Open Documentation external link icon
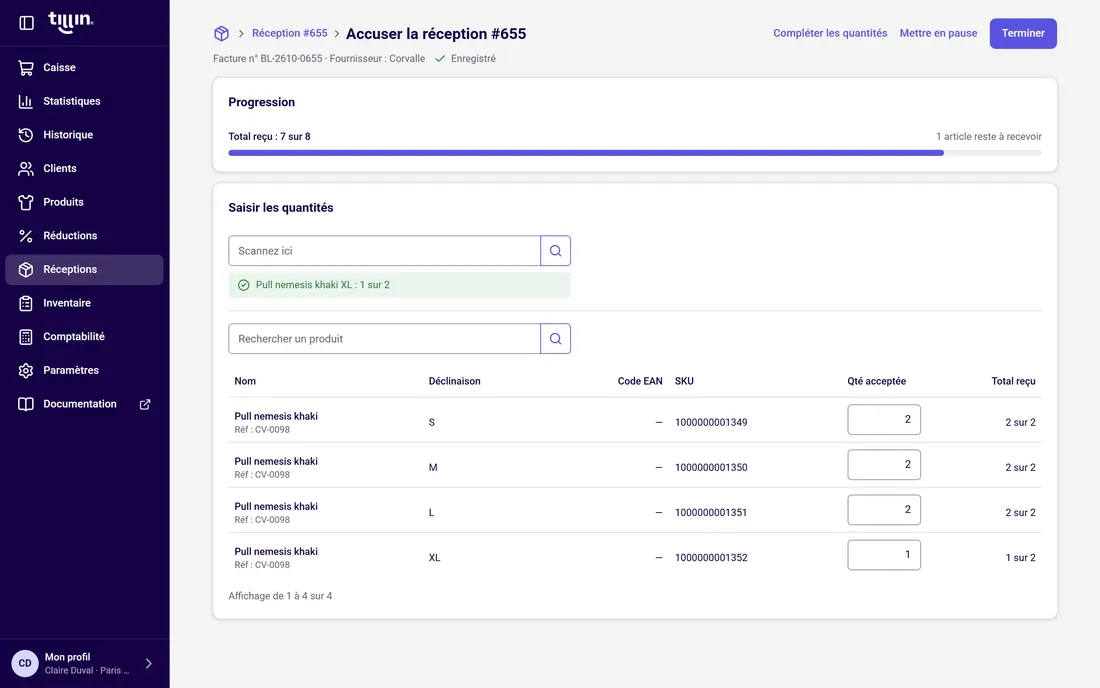 pos(145,404)
